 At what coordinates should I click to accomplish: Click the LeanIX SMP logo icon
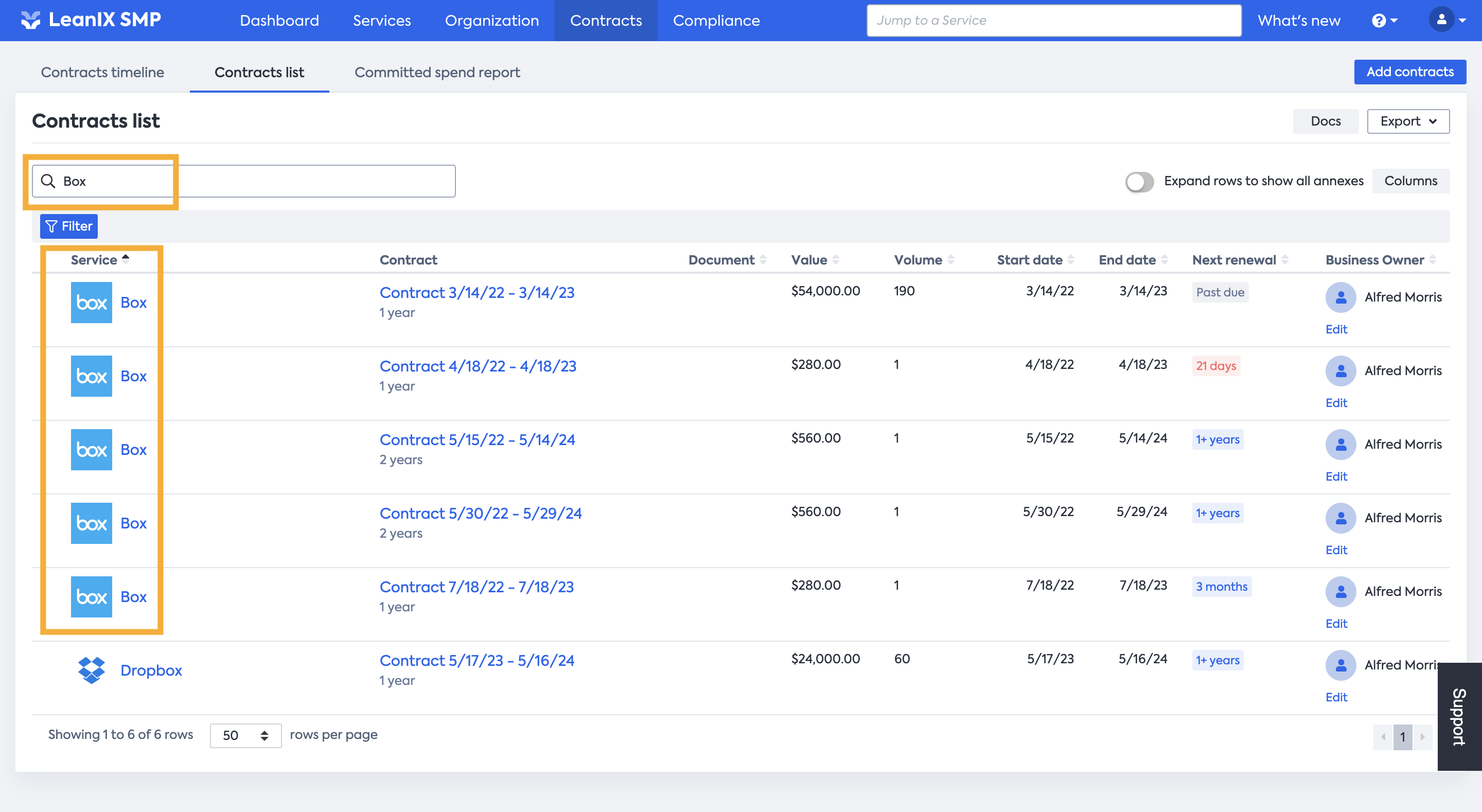(x=30, y=20)
